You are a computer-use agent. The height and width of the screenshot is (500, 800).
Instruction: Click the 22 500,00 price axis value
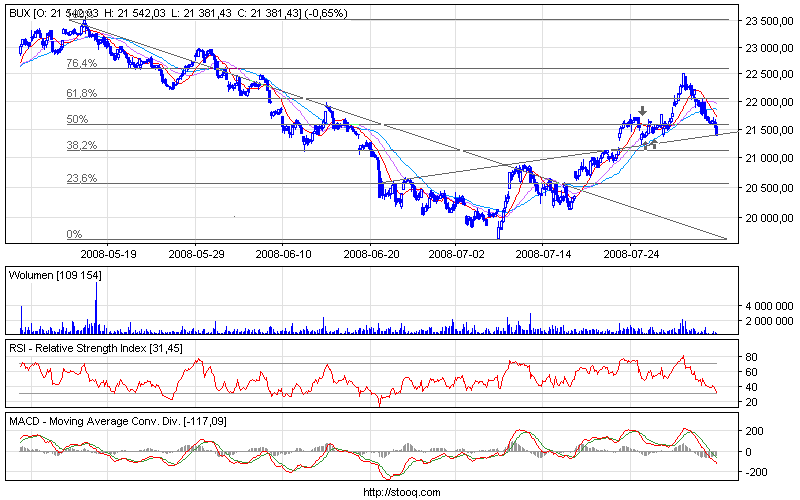click(769, 74)
